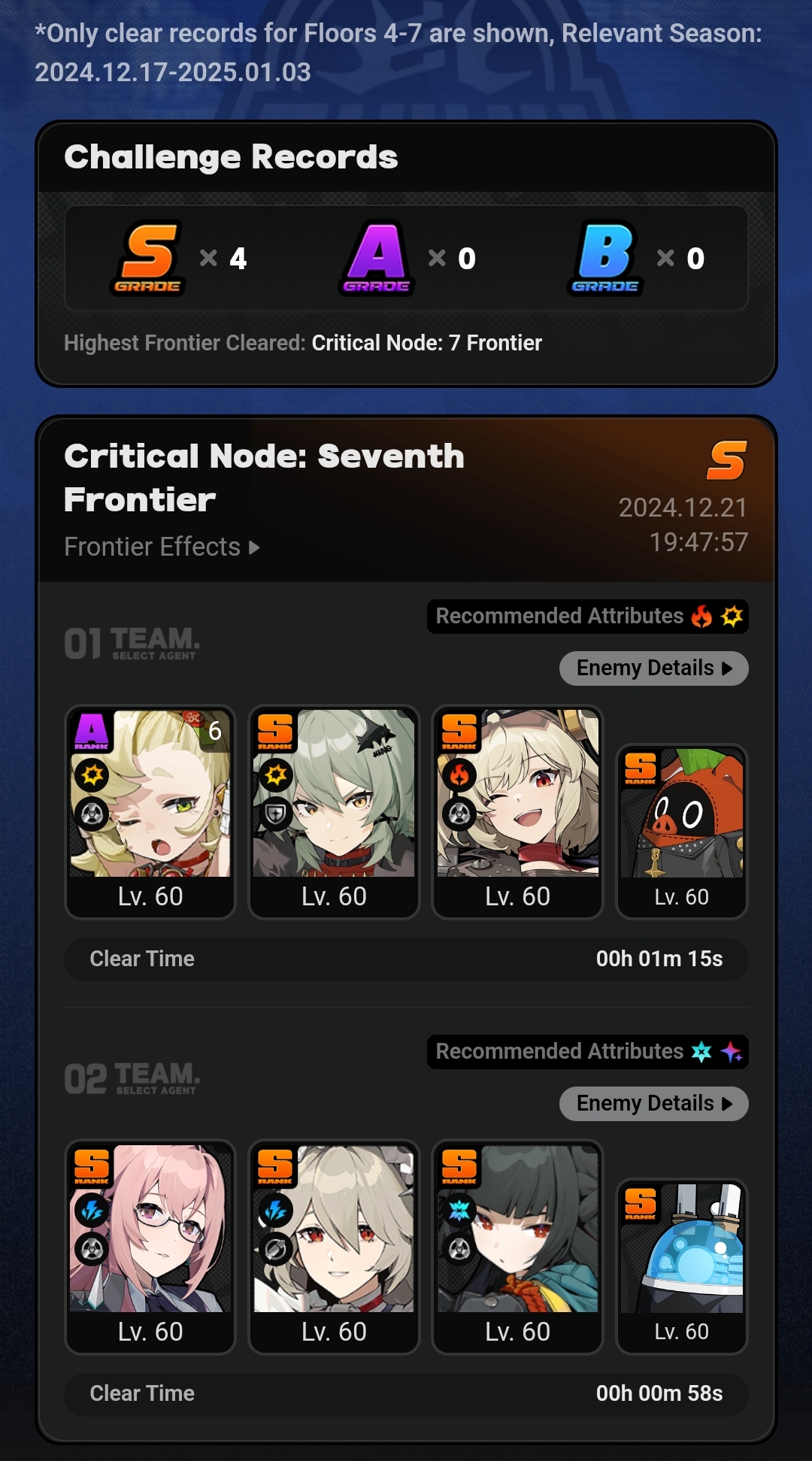Open the red hooded Bangboo card

[682, 832]
